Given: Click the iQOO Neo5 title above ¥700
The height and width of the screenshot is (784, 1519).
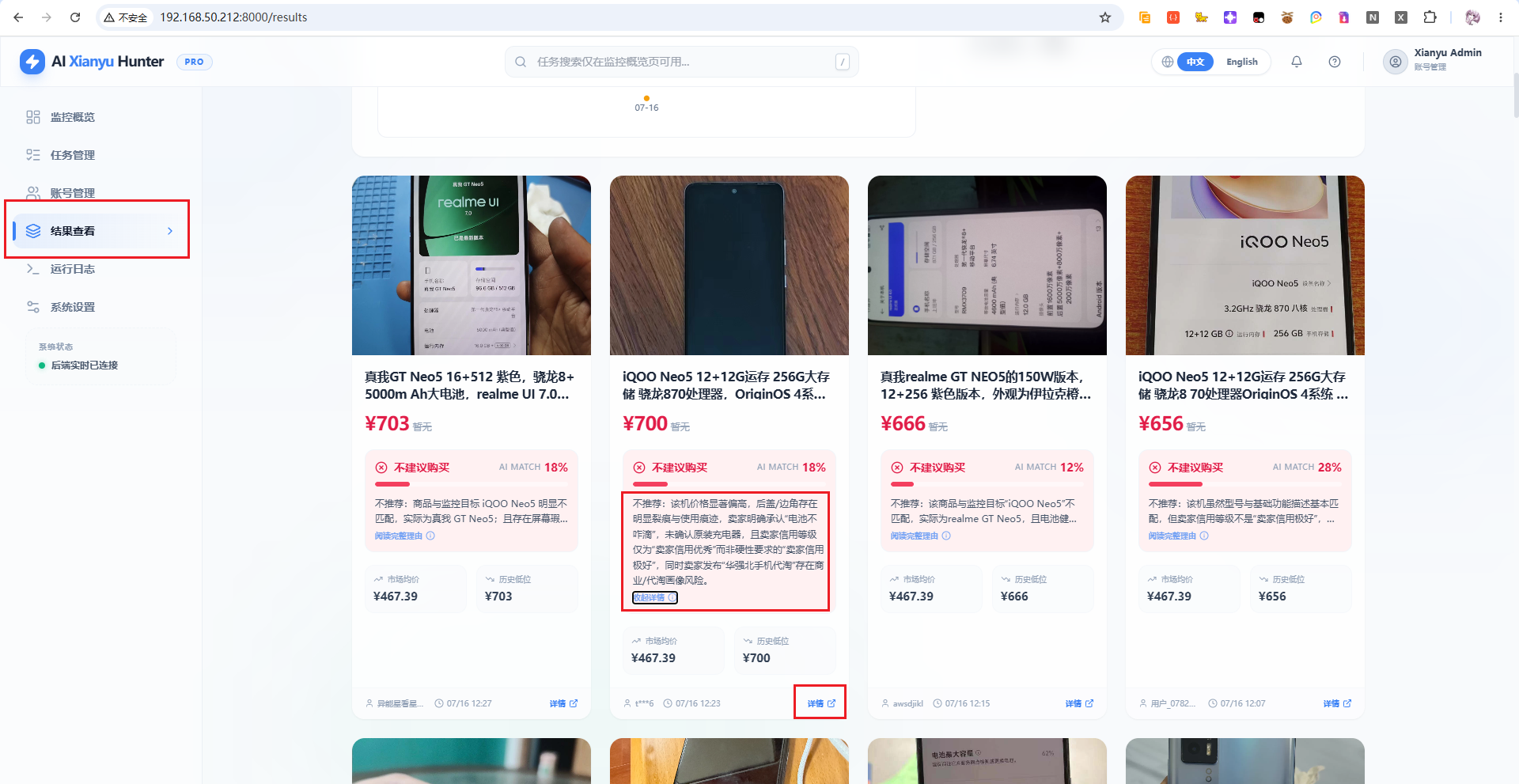Looking at the screenshot, I should coord(726,385).
